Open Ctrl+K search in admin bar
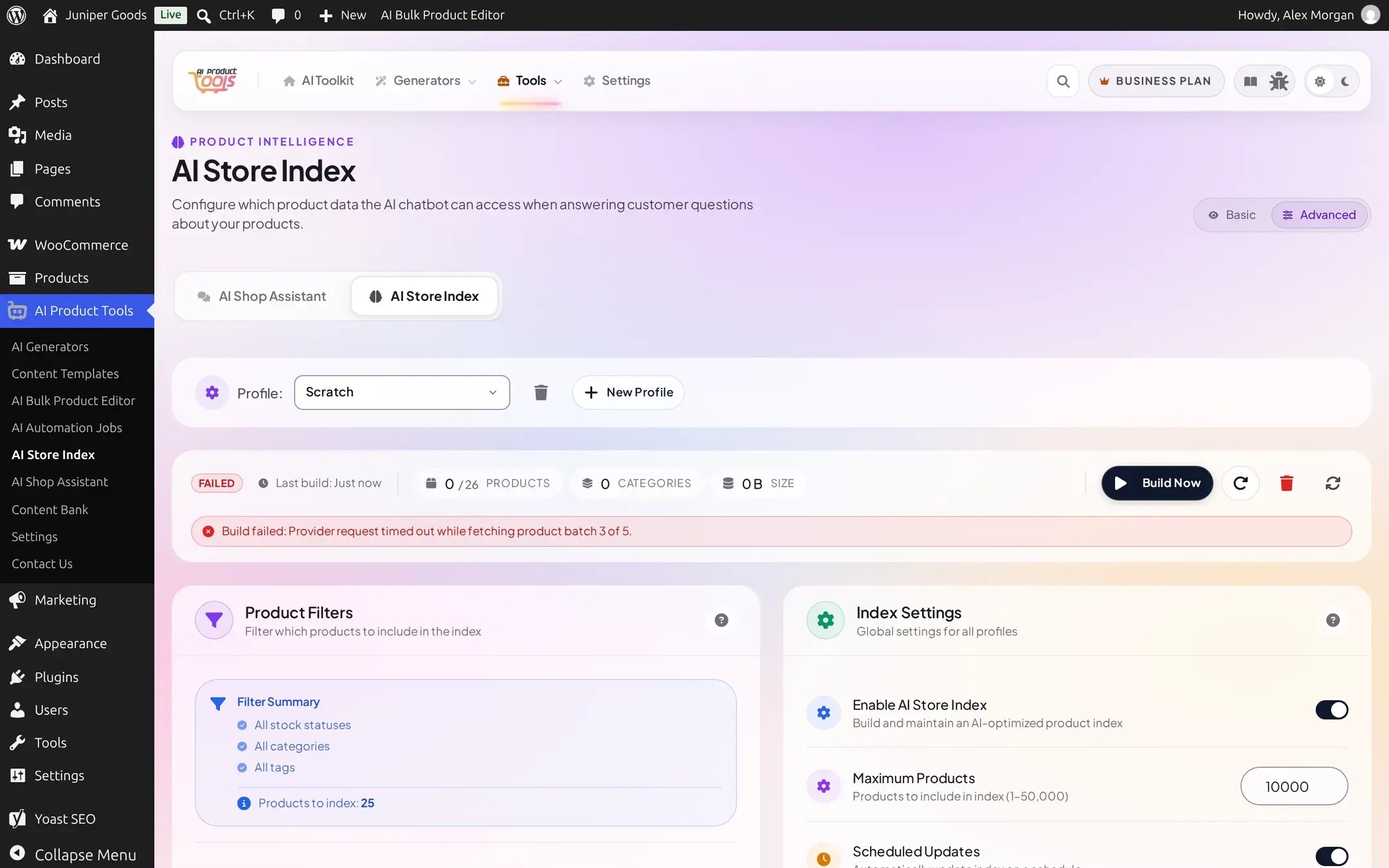1389x868 pixels. pyautogui.click(x=226, y=15)
